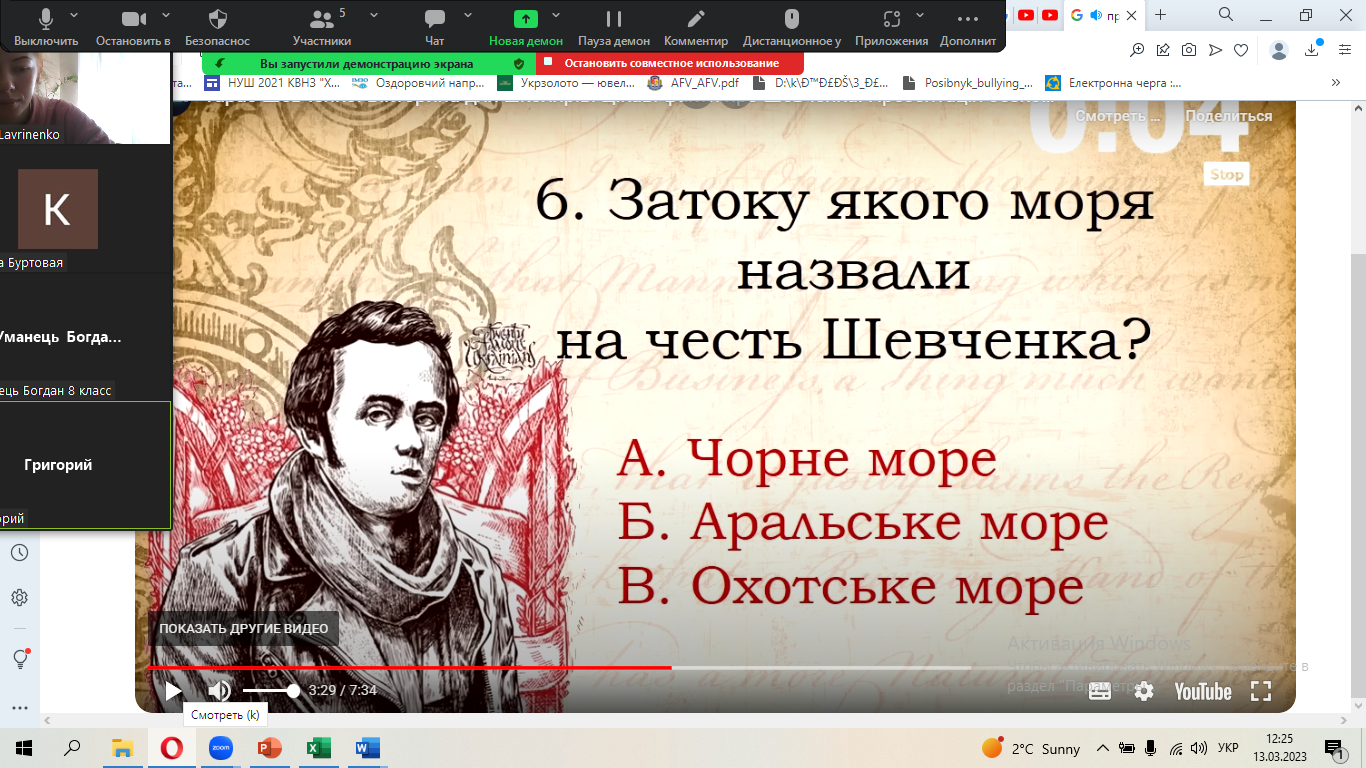Open the Zoom Chat panel
Image resolution: width=1366 pixels, height=768 pixels.
435,27
